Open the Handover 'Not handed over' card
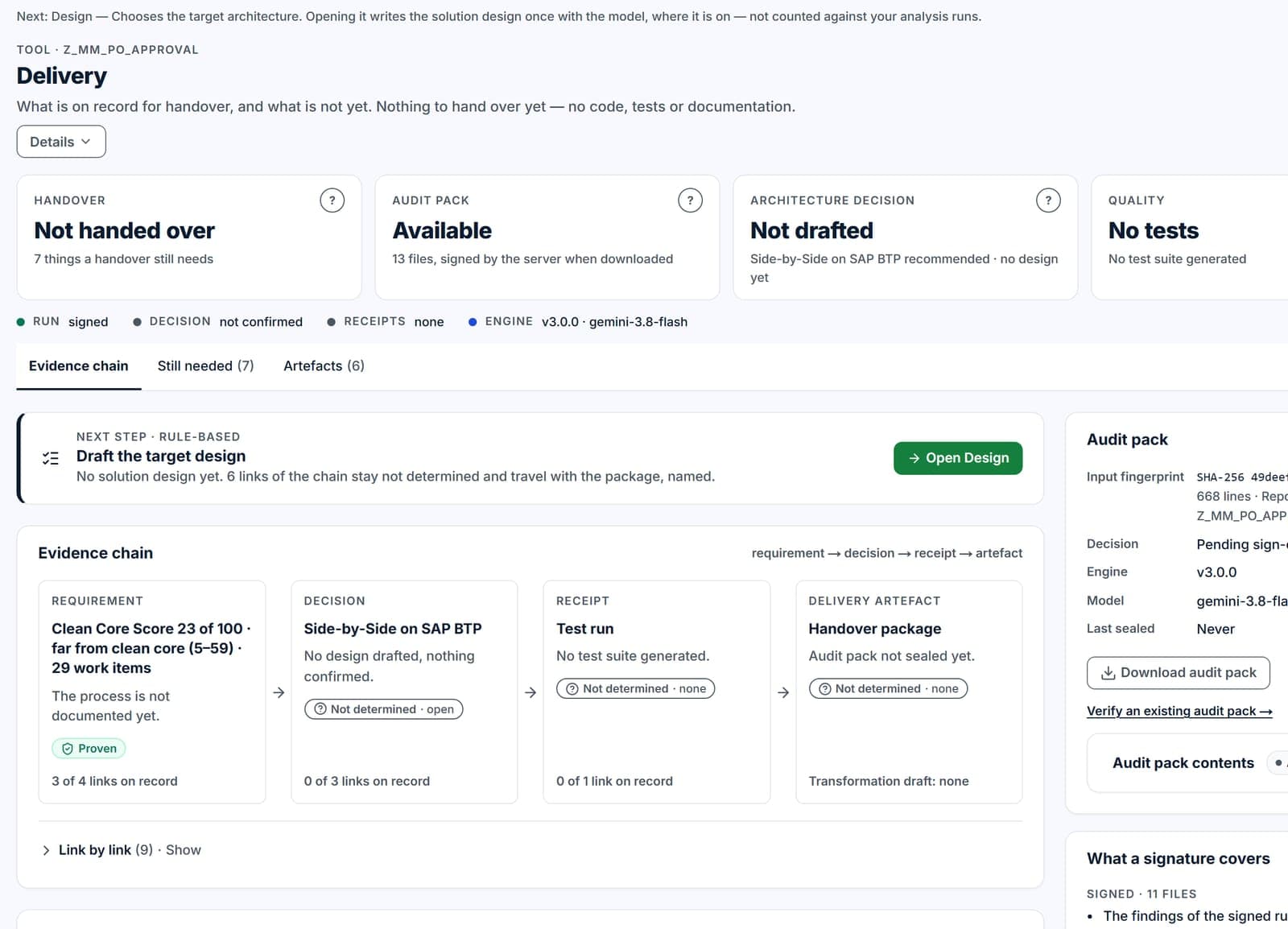The height and width of the screenshot is (929, 1288). (x=189, y=237)
